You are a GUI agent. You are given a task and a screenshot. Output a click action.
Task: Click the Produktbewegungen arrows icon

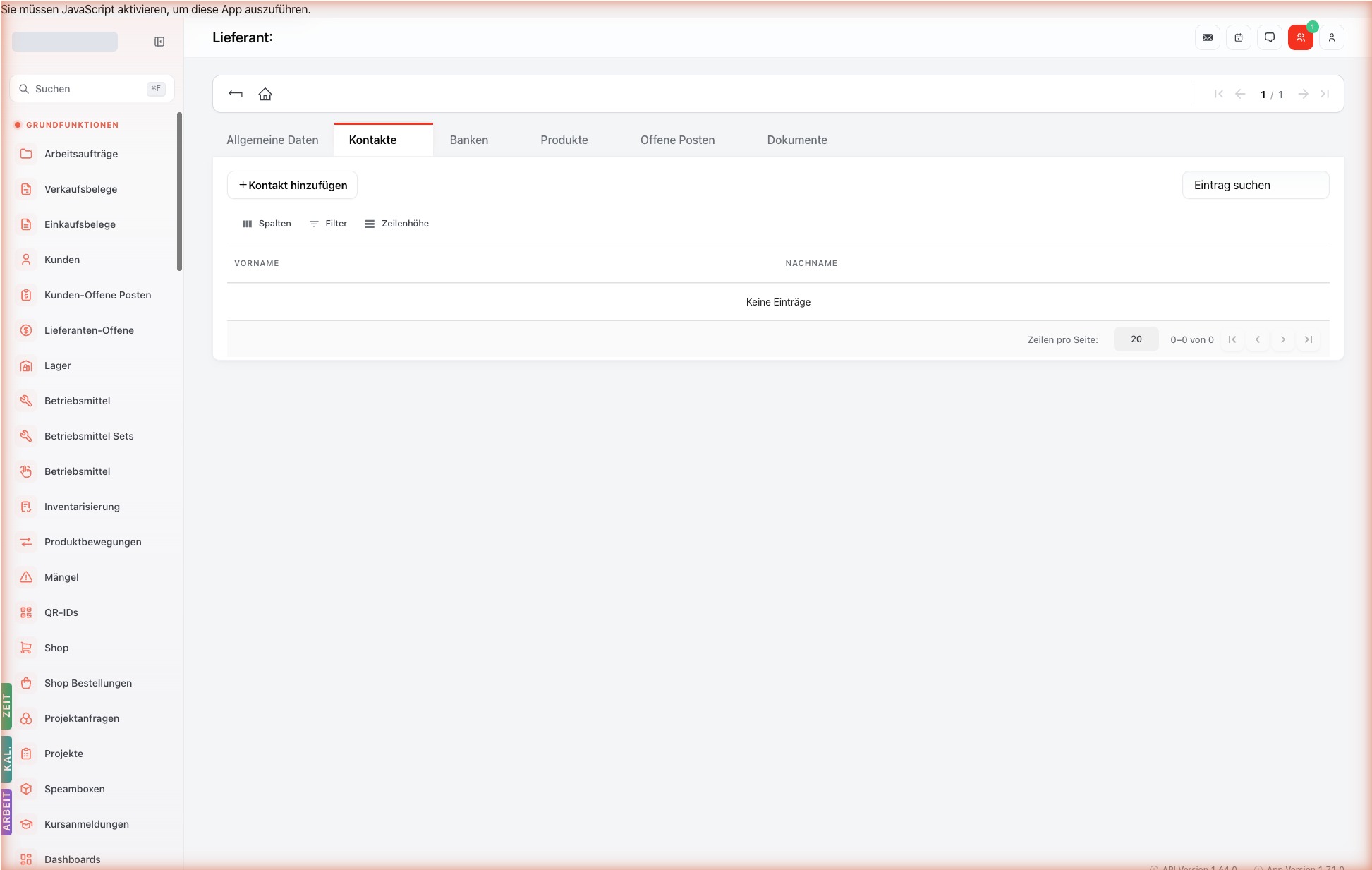pos(26,542)
